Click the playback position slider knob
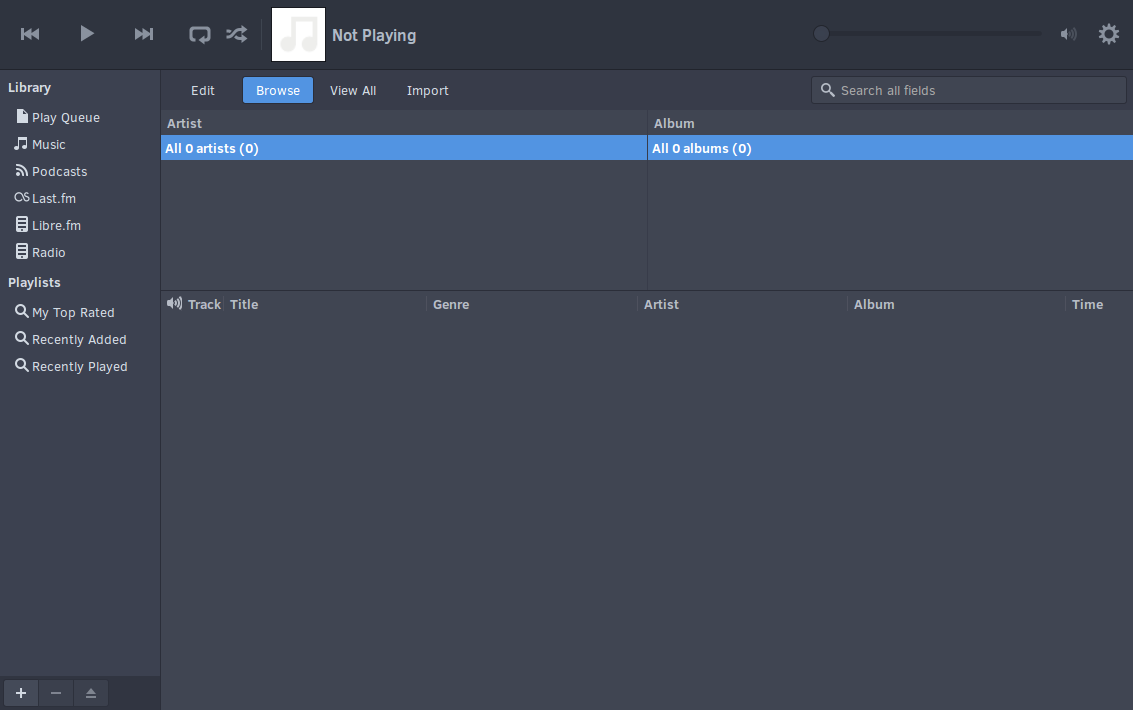 tap(821, 33)
